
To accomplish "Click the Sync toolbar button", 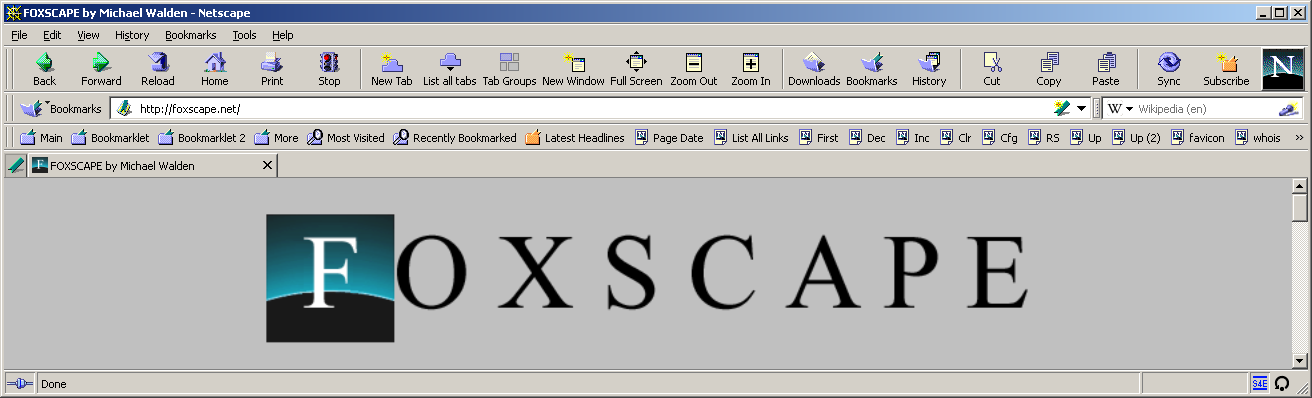I will (x=1169, y=69).
